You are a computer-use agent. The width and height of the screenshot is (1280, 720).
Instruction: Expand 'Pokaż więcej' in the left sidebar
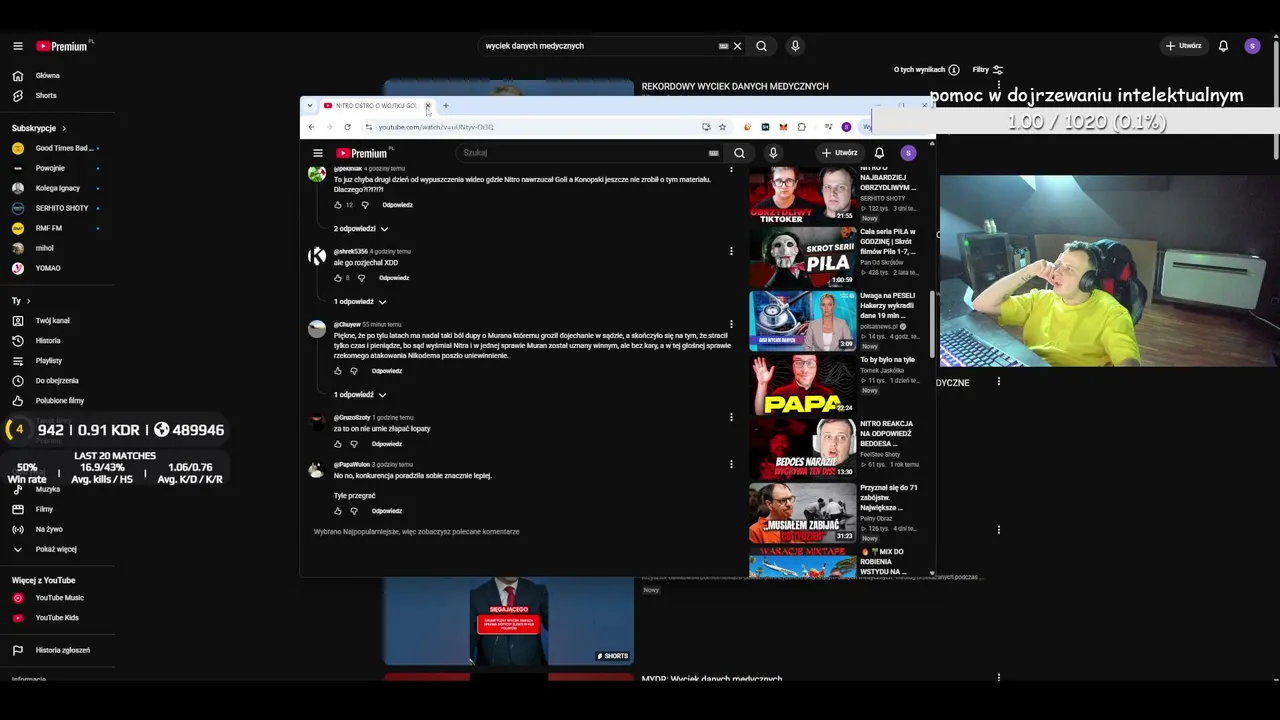[x=47, y=549]
